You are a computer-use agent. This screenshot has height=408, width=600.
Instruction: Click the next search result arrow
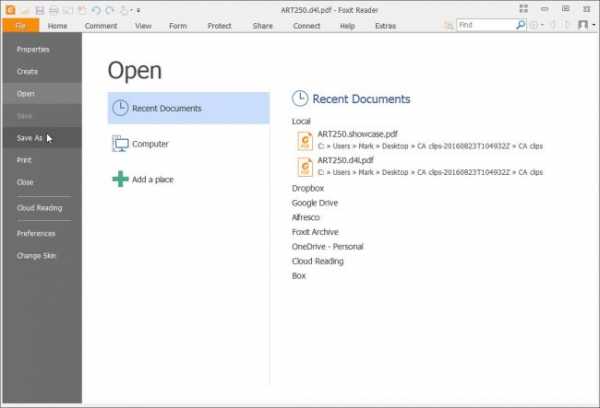pos(567,25)
